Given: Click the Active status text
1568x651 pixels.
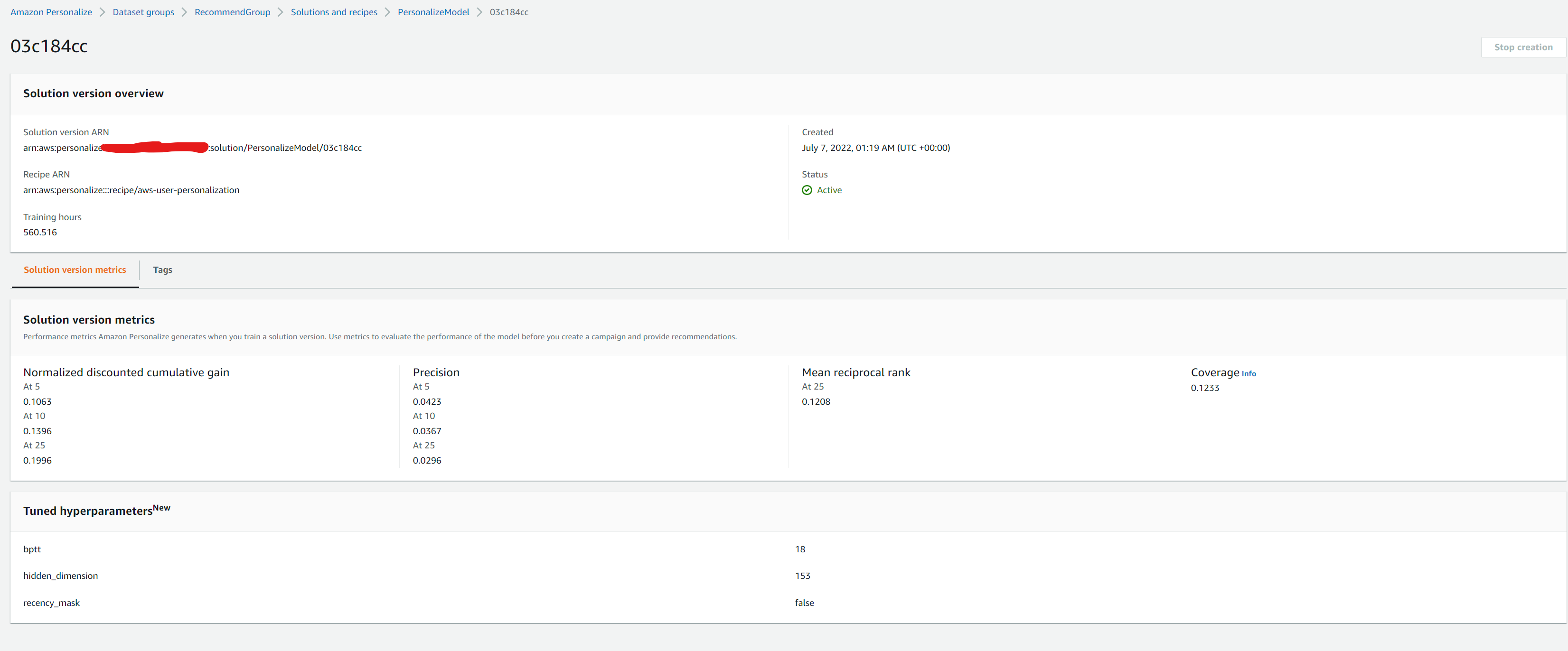Looking at the screenshot, I should point(829,190).
